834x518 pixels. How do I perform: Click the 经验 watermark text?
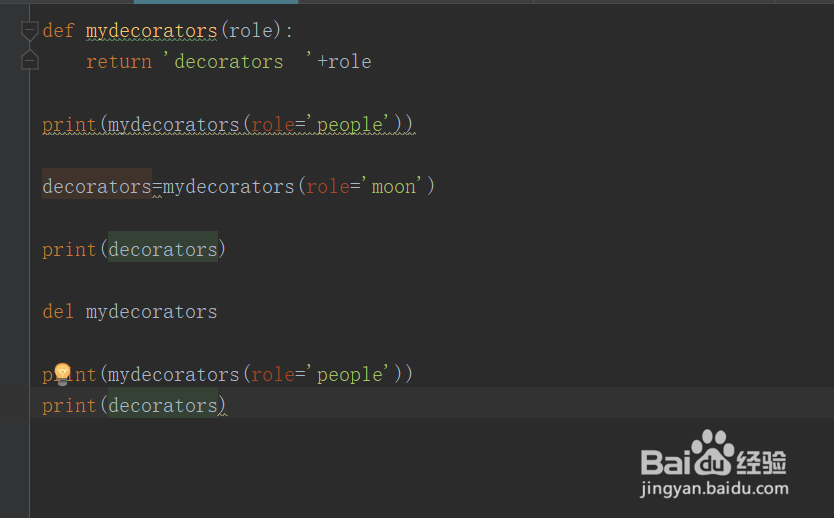(x=762, y=461)
